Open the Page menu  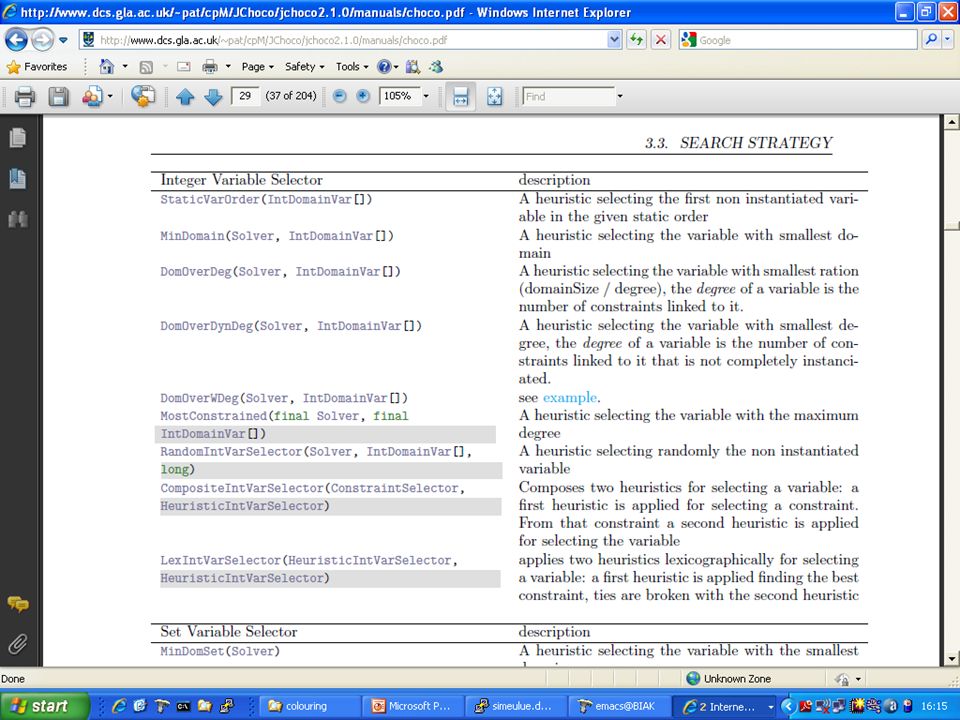(257, 67)
